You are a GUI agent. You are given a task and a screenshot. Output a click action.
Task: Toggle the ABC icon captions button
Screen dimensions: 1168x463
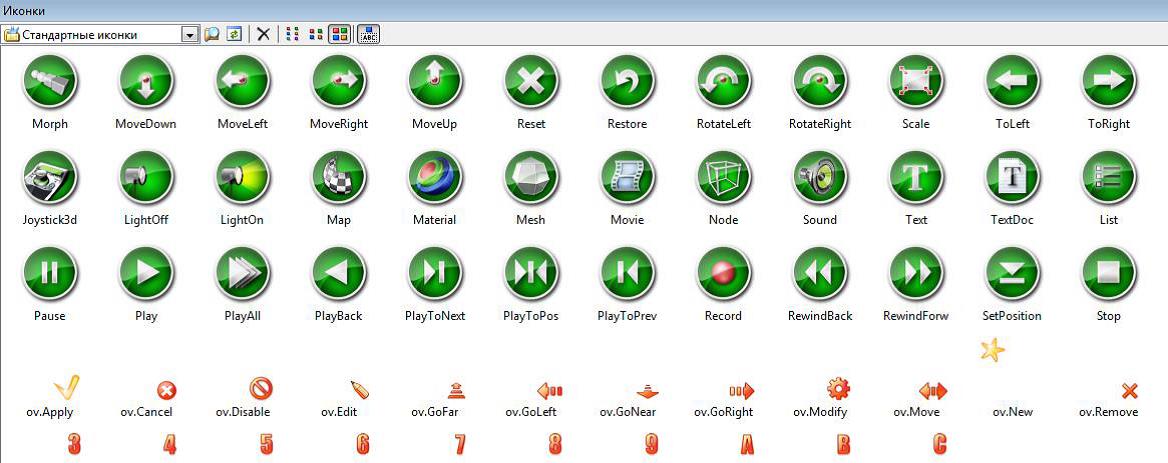pyautogui.click(x=368, y=34)
